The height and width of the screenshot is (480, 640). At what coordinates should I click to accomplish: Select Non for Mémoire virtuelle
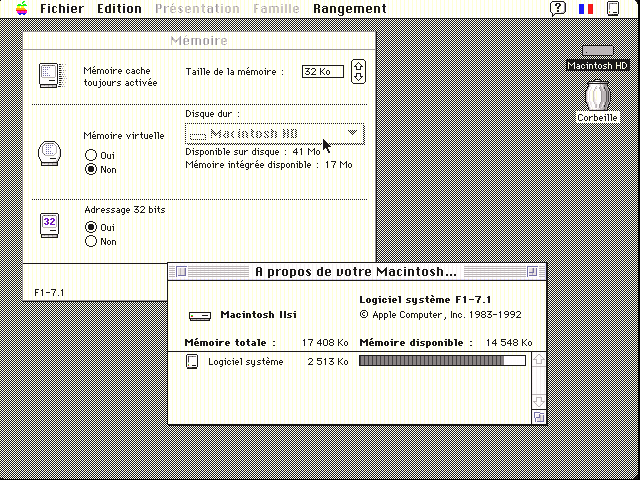pos(91,169)
